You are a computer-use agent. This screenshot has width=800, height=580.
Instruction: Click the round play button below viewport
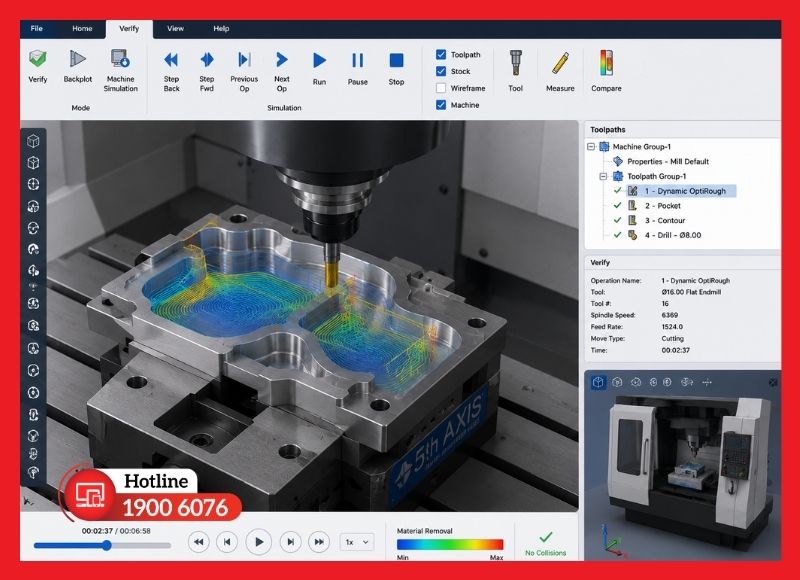259,542
